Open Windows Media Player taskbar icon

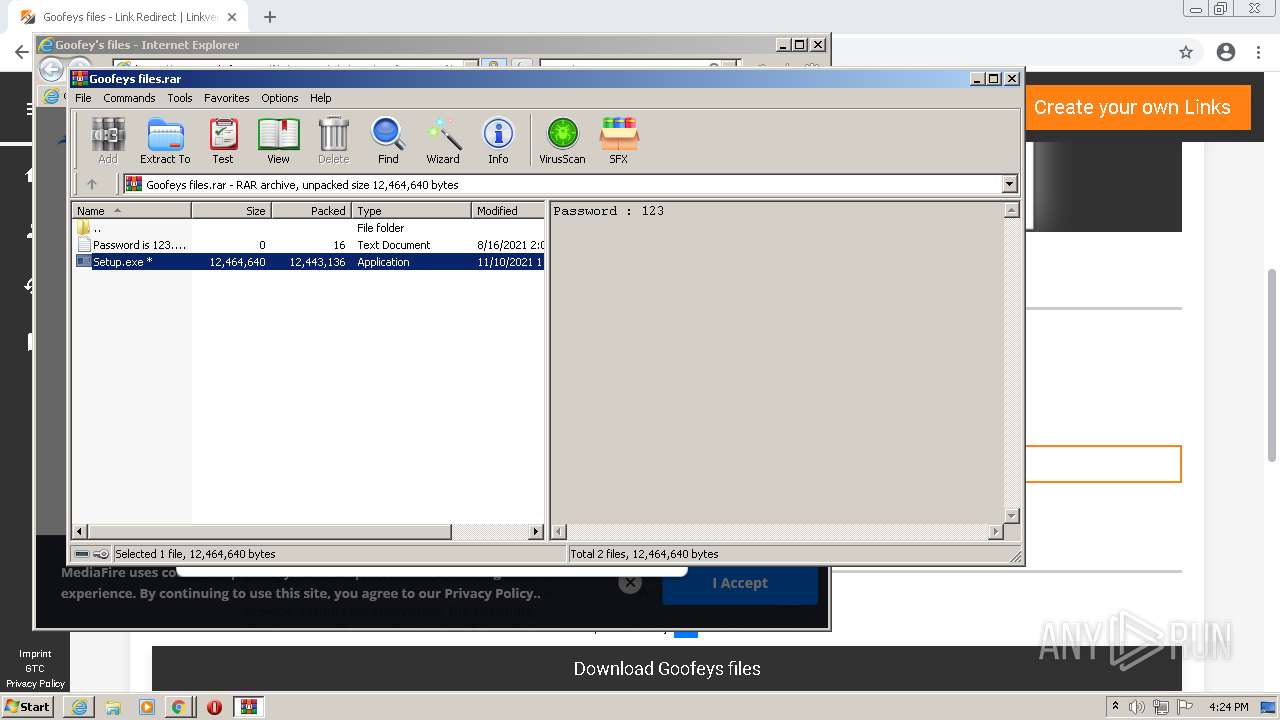(147, 707)
